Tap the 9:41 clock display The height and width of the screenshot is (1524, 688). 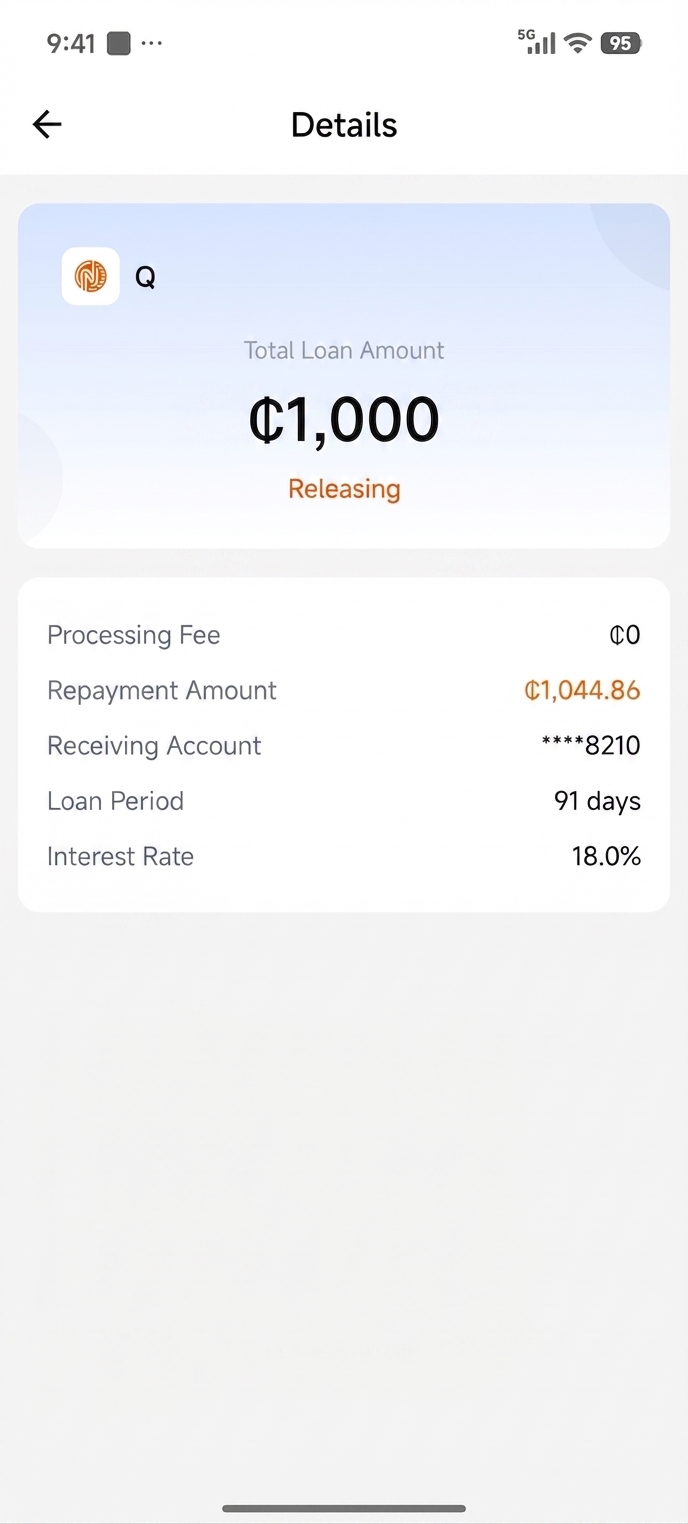71,43
